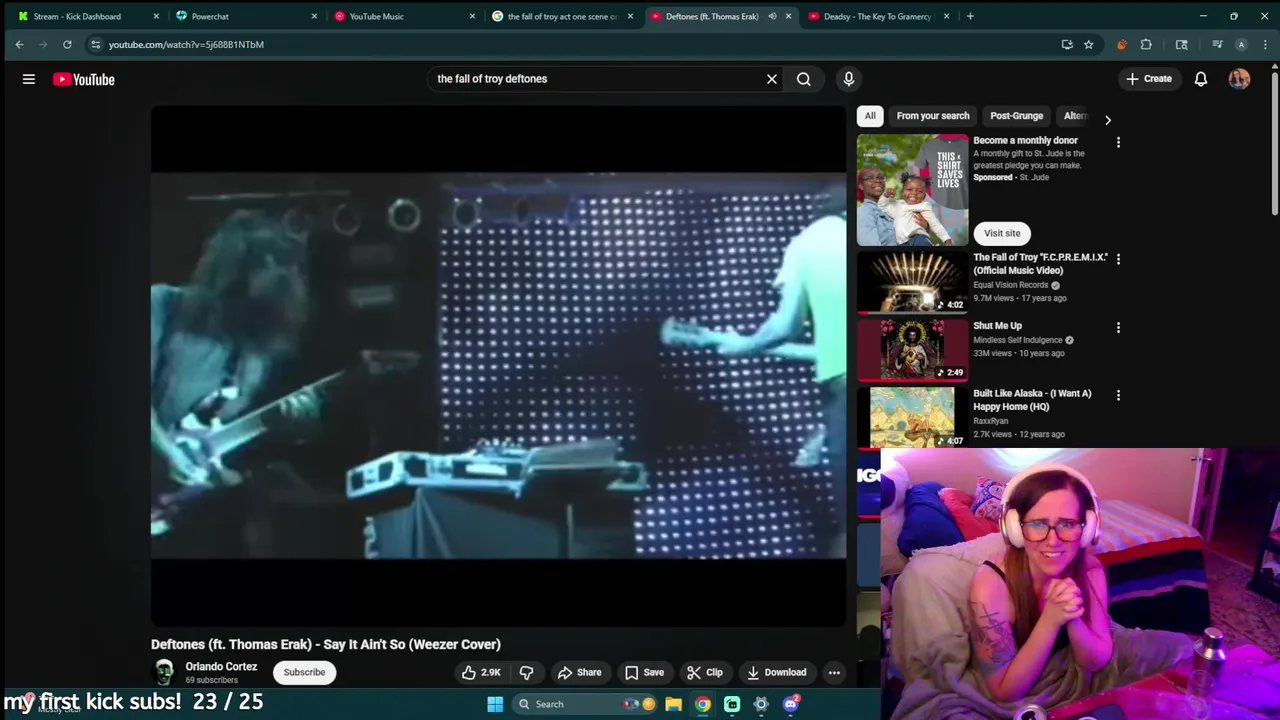Run search with the magnifier button

[x=804, y=79]
